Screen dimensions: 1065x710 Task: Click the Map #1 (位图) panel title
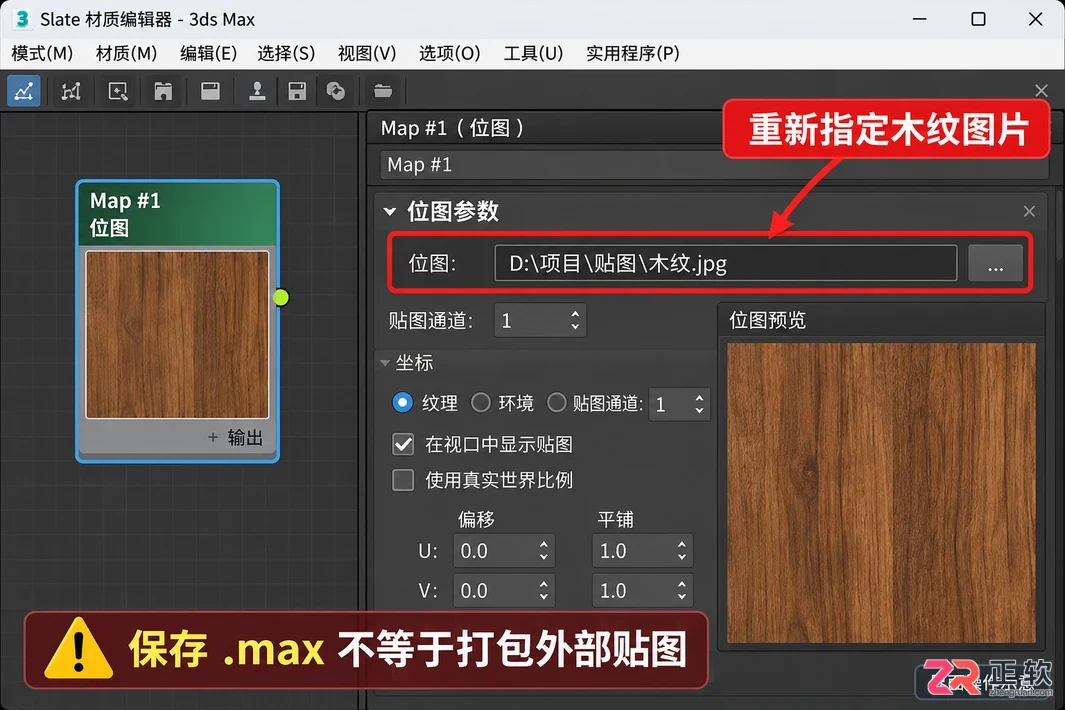(452, 128)
